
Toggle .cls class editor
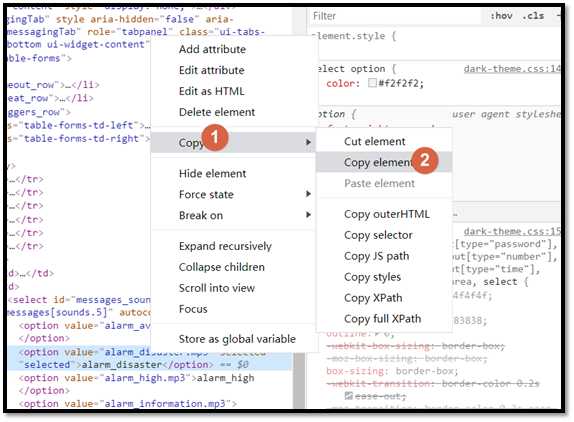pyautogui.click(x=533, y=16)
